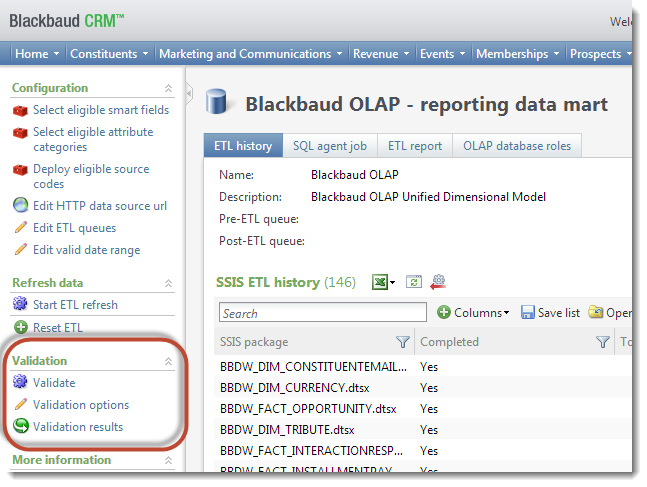647x487 pixels.
Task: Collapse the Refresh data section
Action: 168,284
